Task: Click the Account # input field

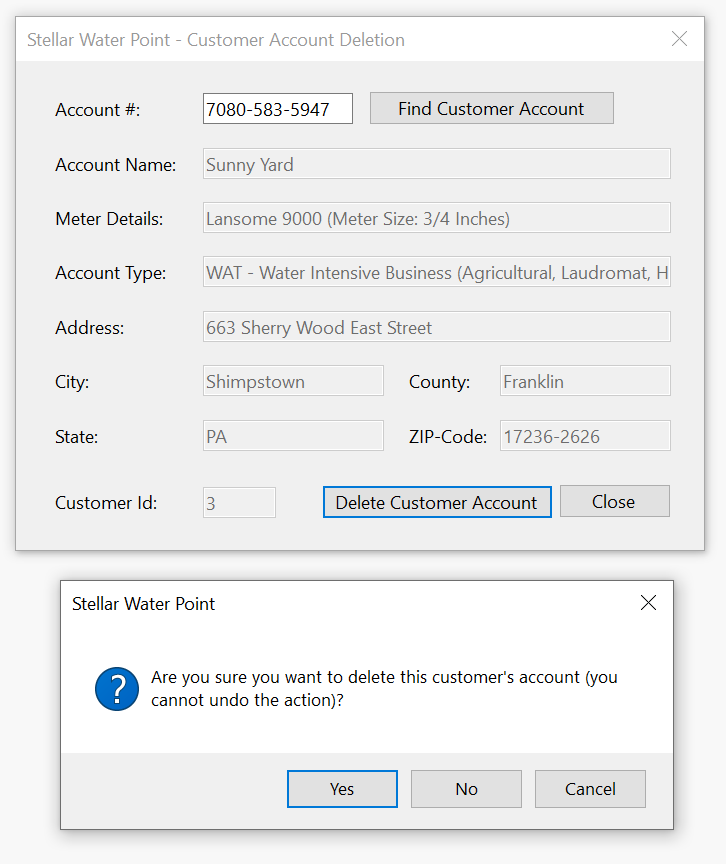Action: point(278,109)
